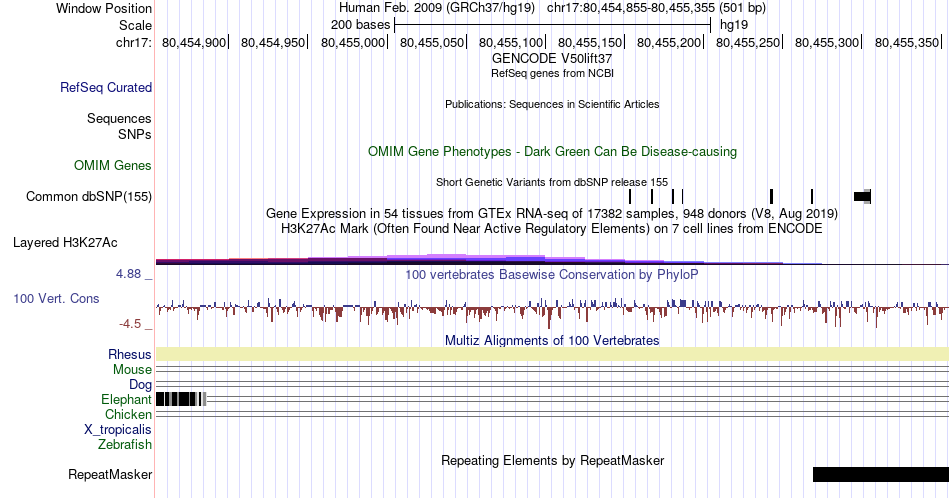Open Publications: Sequences in Scientific Articles title

point(552,104)
